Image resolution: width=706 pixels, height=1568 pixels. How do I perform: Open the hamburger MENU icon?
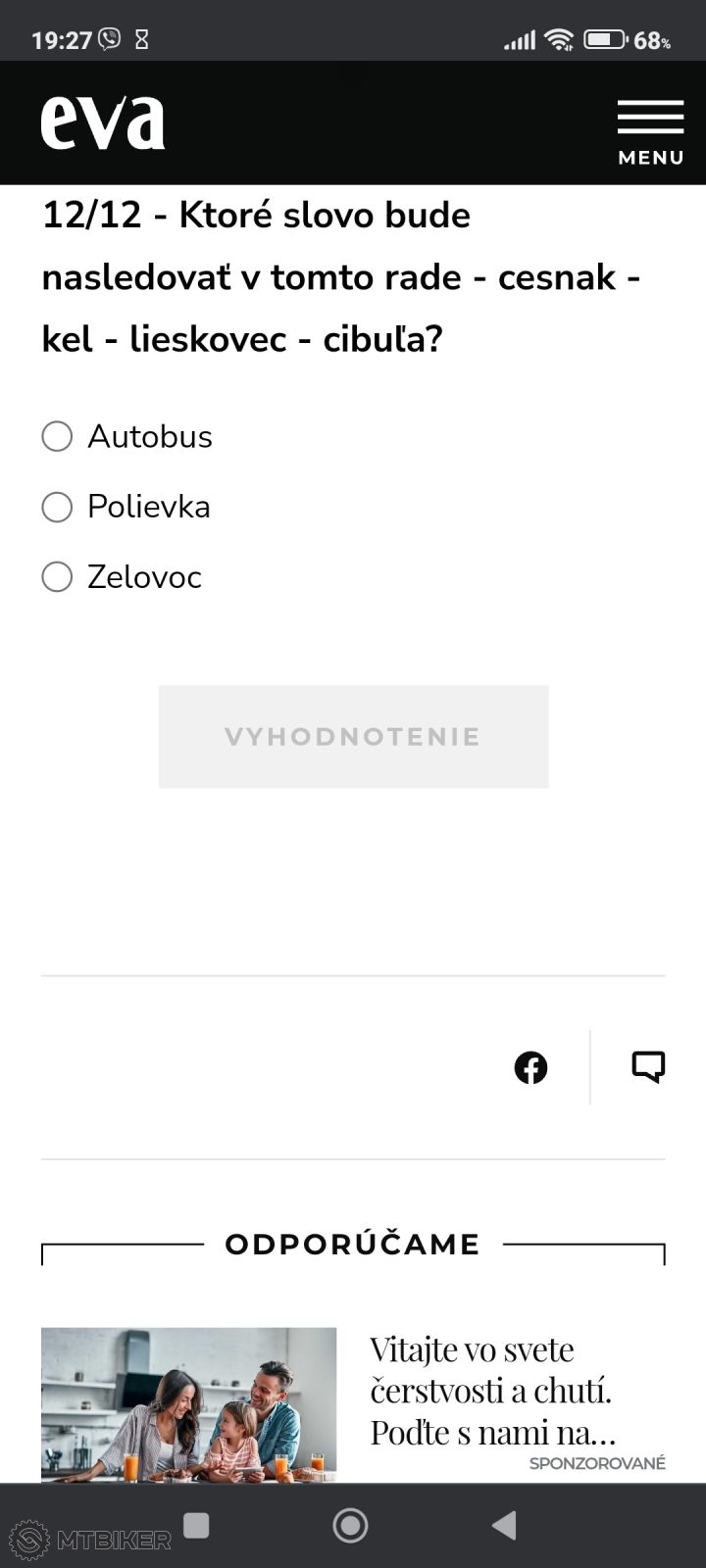click(x=650, y=117)
